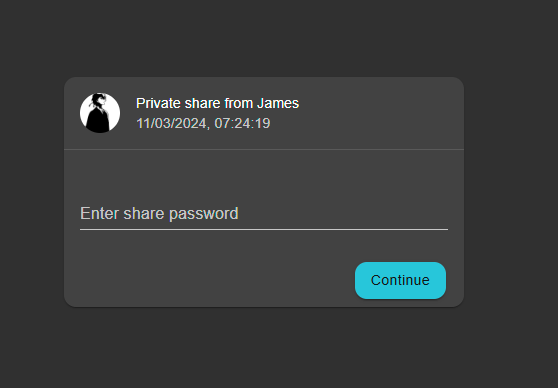Click the Continue button

coord(400,280)
